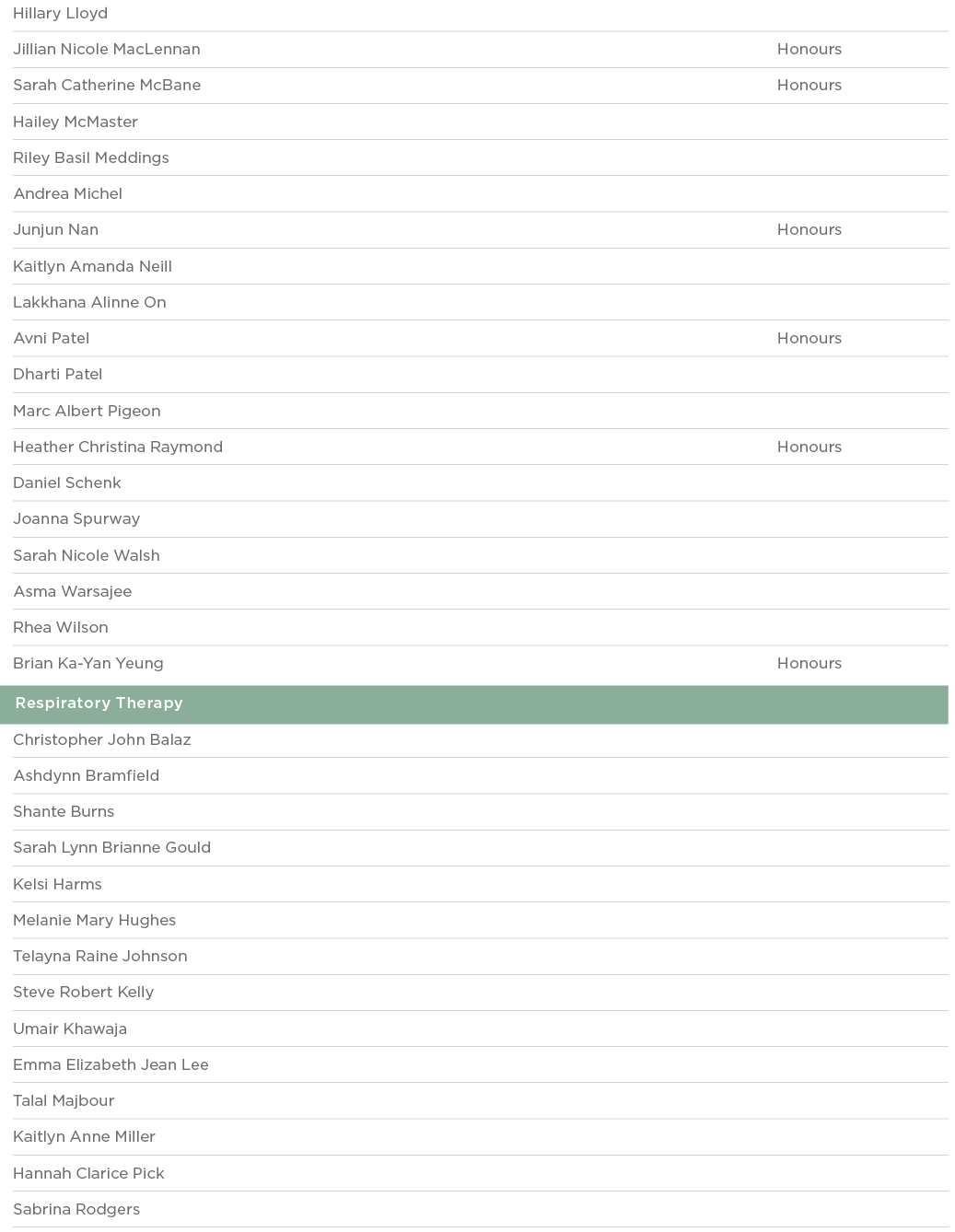This screenshot has width=955, height=1232.
Task: Click the name Avni Patel
Action: (x=51, y=339)
